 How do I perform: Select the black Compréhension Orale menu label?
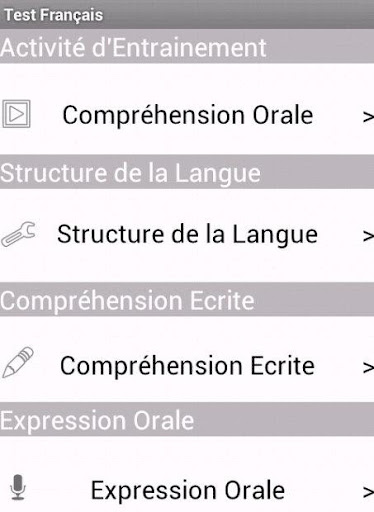(x=188, y=115)
